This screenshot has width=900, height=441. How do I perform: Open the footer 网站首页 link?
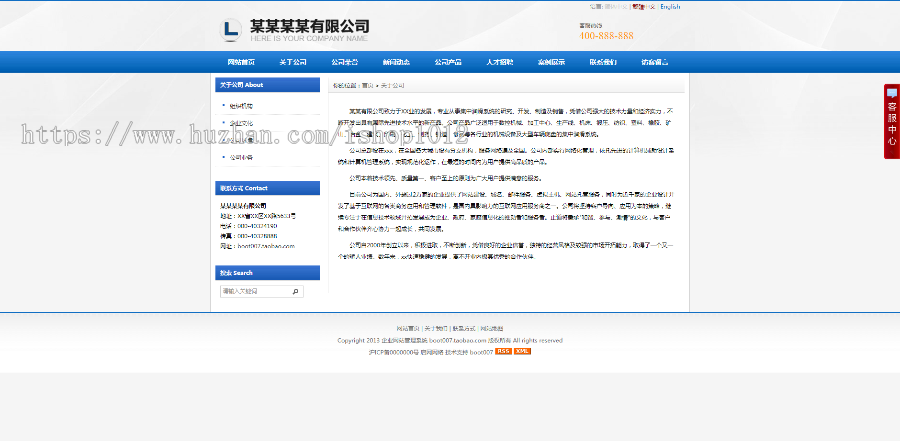point(408,329)
